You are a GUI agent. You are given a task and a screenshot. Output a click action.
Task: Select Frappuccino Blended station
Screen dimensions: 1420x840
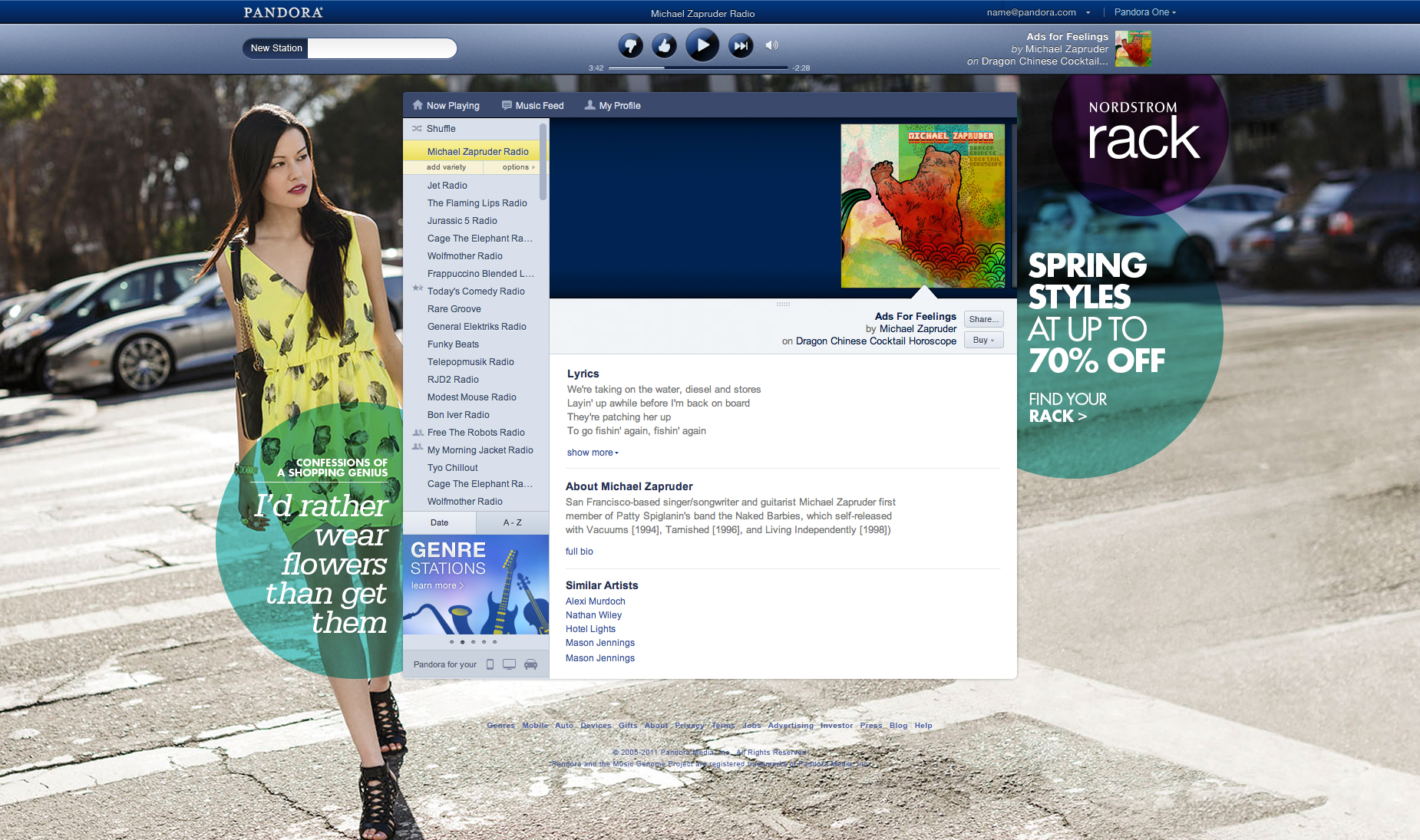(480, 274)
